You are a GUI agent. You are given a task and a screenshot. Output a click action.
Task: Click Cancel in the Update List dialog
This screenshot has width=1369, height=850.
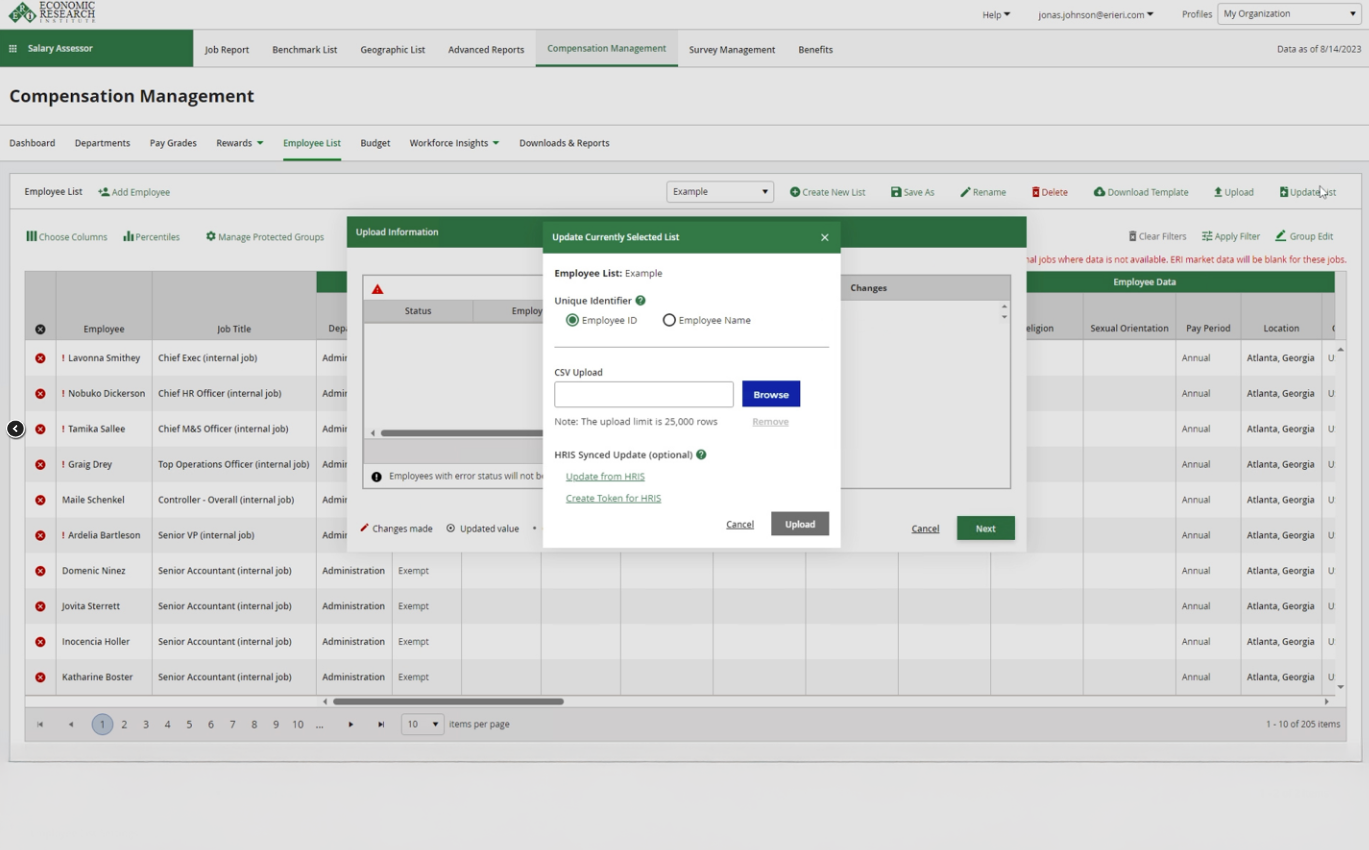pos(740,524)
